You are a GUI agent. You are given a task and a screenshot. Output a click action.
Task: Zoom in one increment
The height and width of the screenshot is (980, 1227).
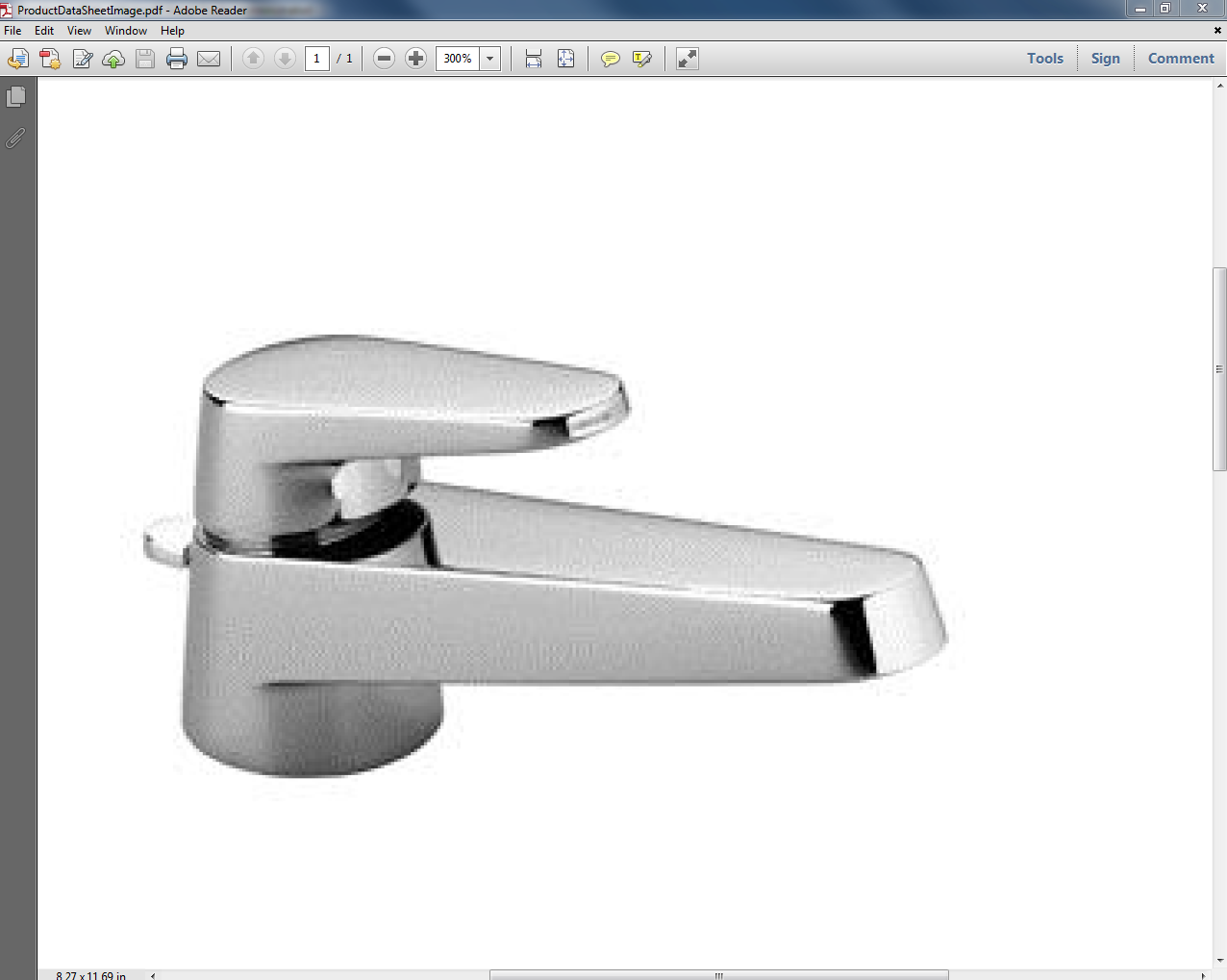415,58
